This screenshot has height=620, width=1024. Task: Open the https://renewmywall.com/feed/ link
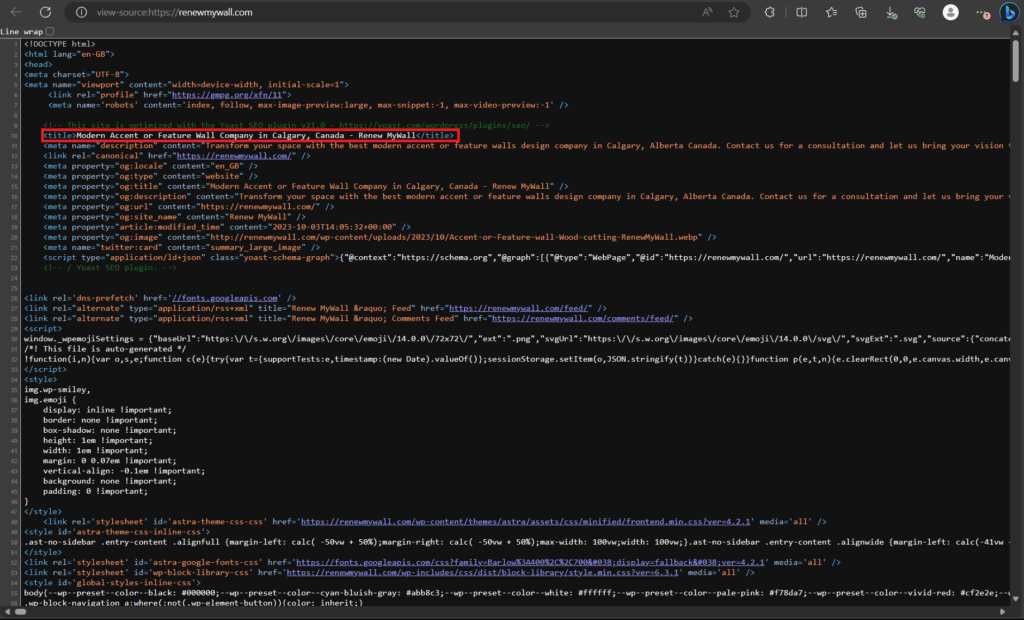coord(520,308)
